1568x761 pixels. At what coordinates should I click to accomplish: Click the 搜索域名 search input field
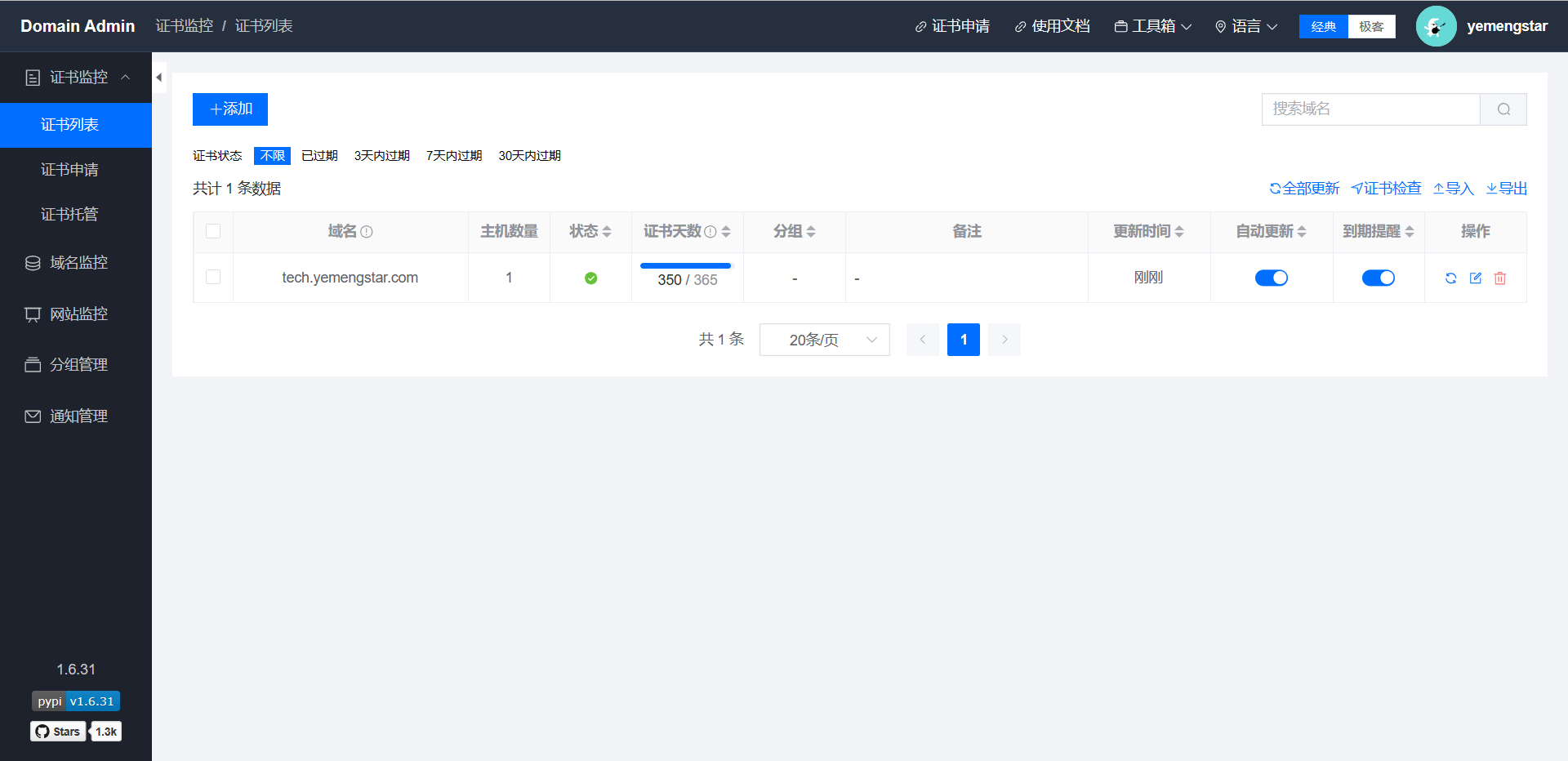[x=1370, y=109]
